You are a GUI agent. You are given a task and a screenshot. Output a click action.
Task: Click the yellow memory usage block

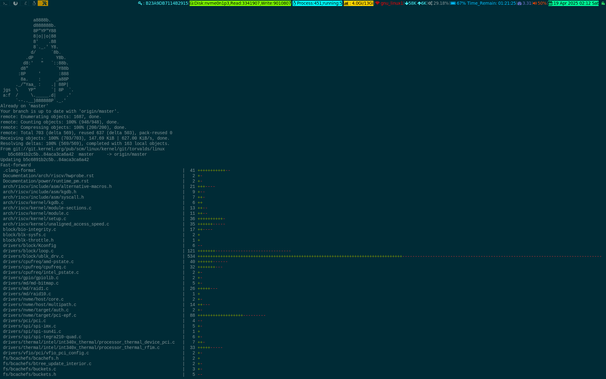coord(359,3)
